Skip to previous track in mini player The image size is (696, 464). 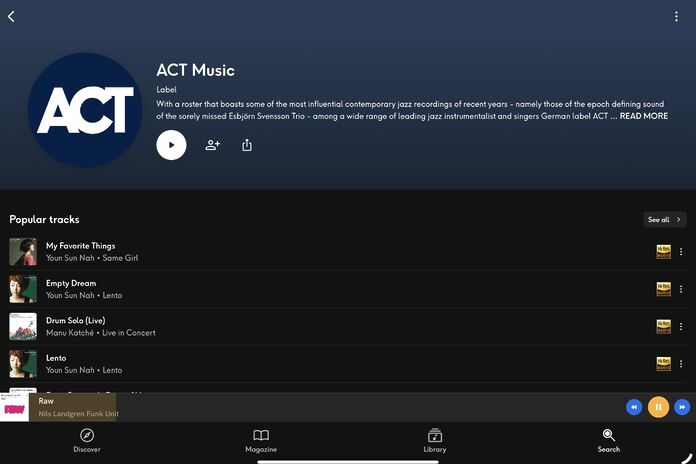(634, 407)
